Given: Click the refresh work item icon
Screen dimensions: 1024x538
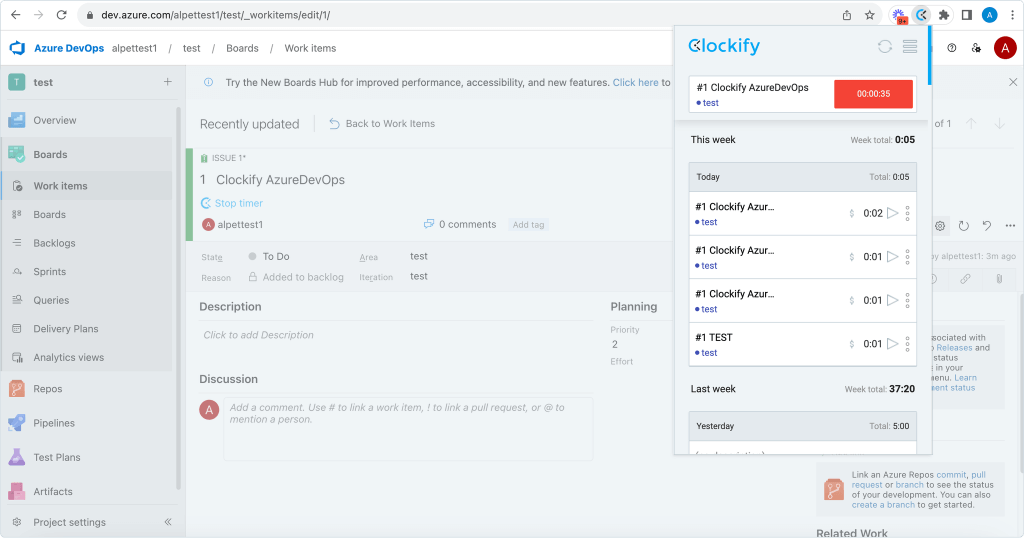Looking at the screenshot, I should pos(963,226).
